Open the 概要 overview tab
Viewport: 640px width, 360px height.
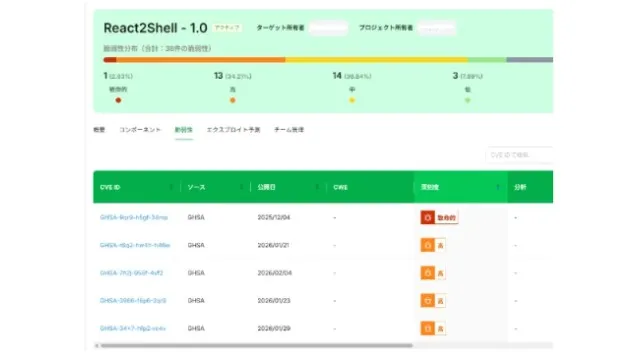pos(99,130)
